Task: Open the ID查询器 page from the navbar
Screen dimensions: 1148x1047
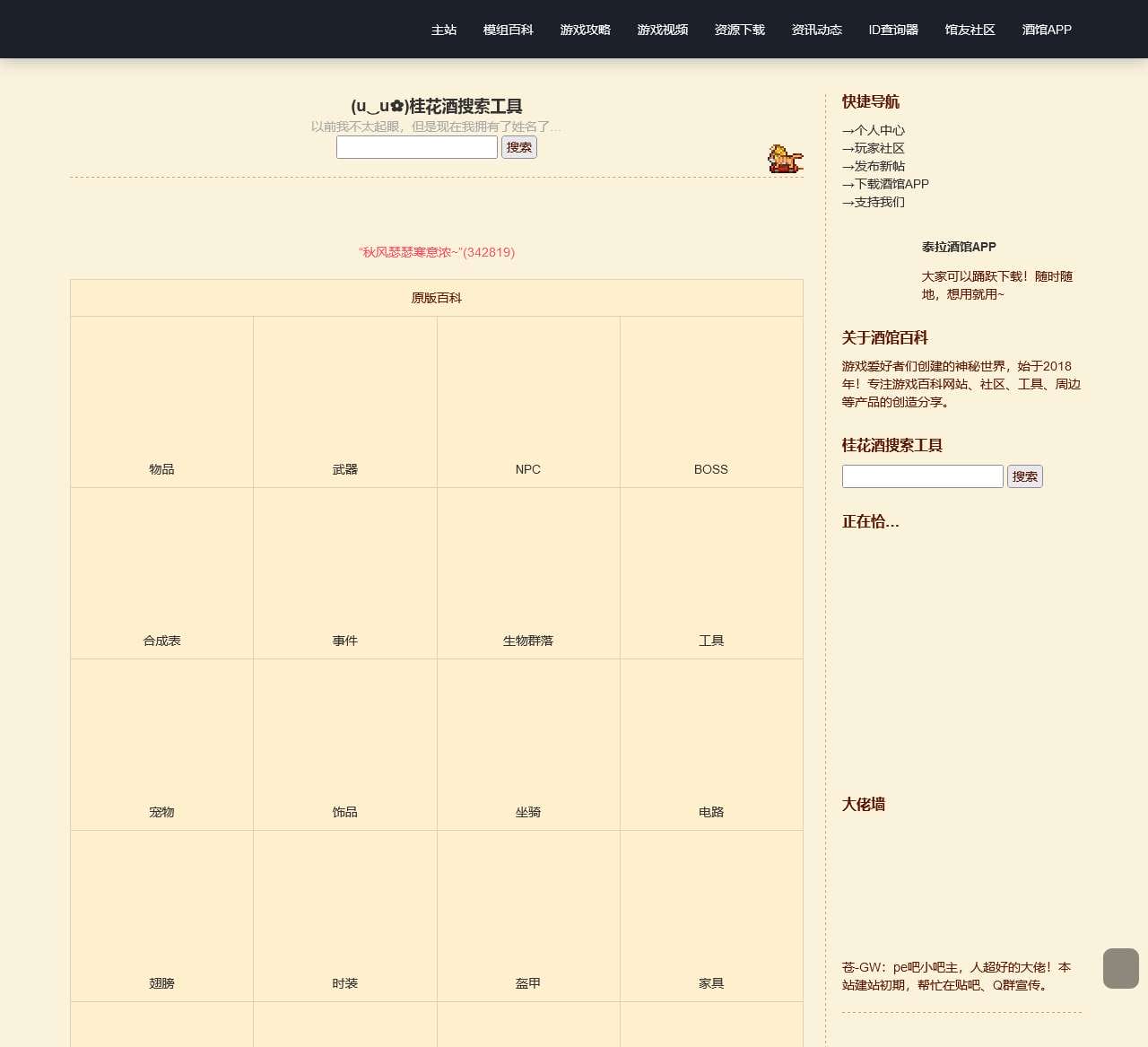Action: pyautogui.click(x=893, y=29)
